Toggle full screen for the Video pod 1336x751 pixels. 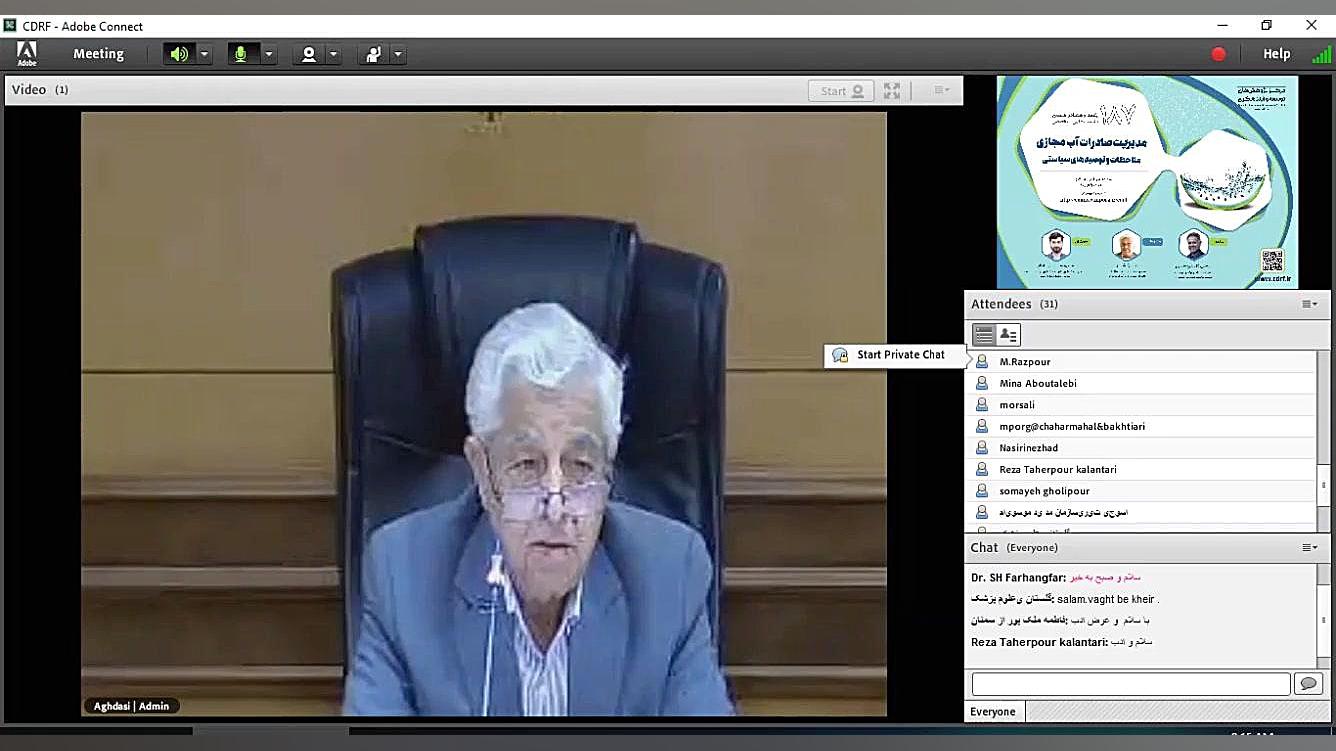(x=892, y=91)
